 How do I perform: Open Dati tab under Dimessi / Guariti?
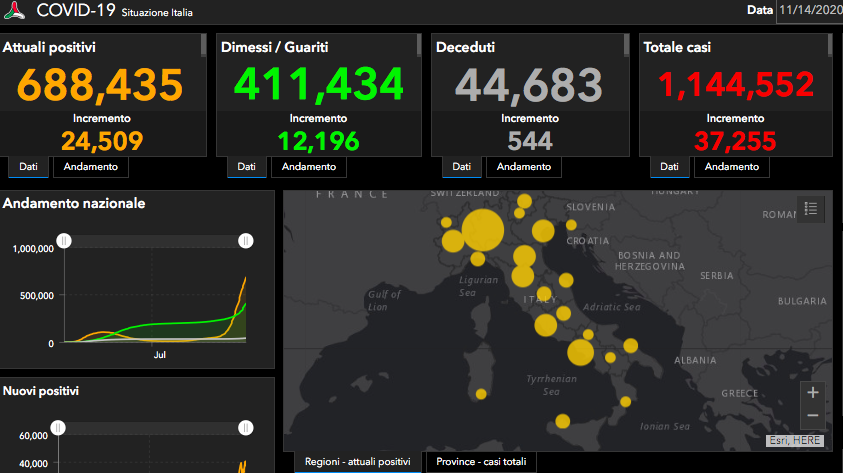(x=246, y=167)
